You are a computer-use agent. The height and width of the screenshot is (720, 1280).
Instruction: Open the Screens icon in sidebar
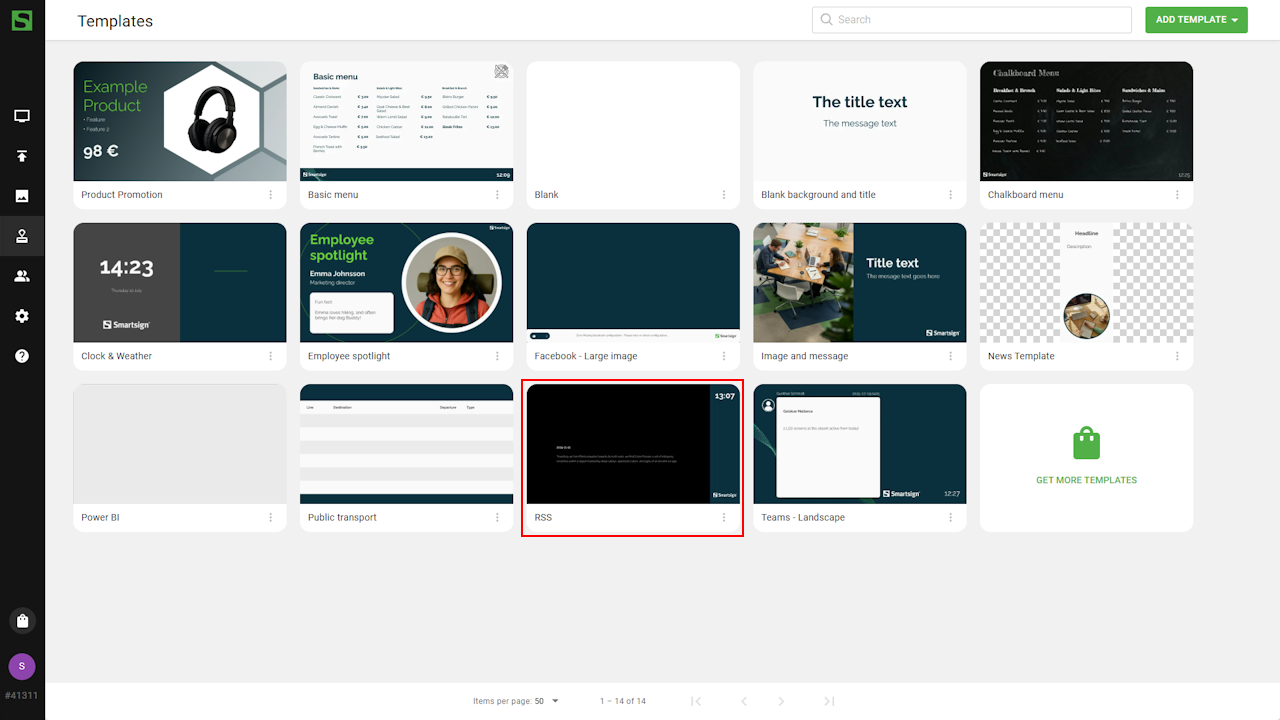pyautogui.click(x=22, y=116)
